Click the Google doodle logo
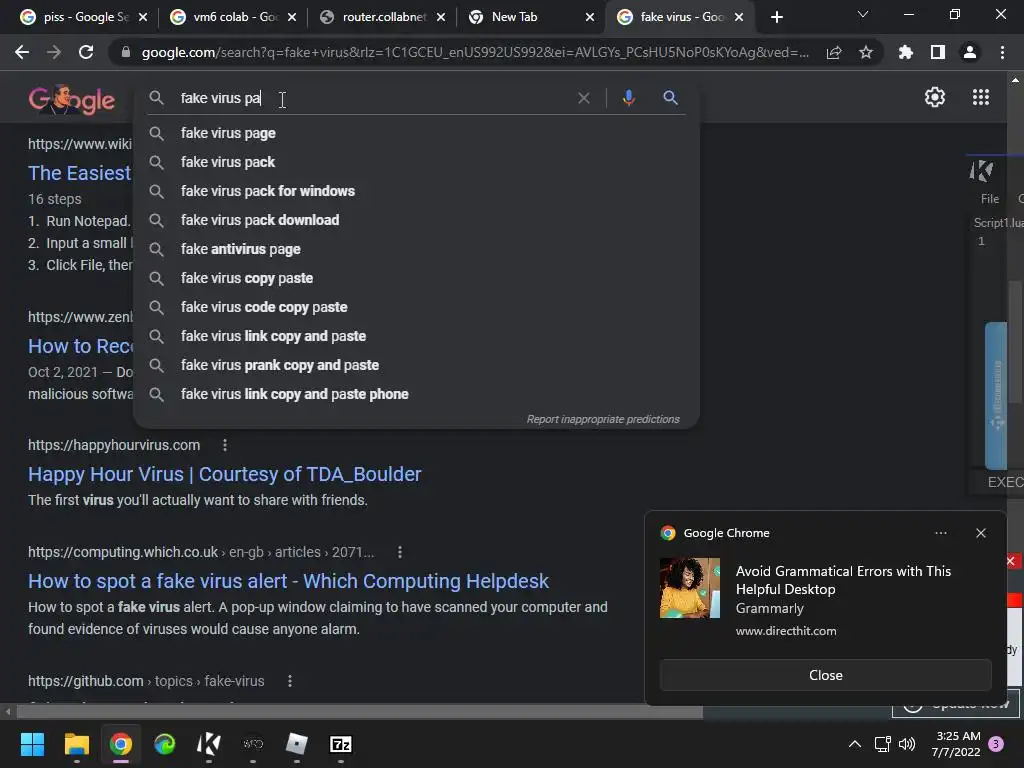Image resolution: width=1024 pixels, height=768 pixels. 72,99
